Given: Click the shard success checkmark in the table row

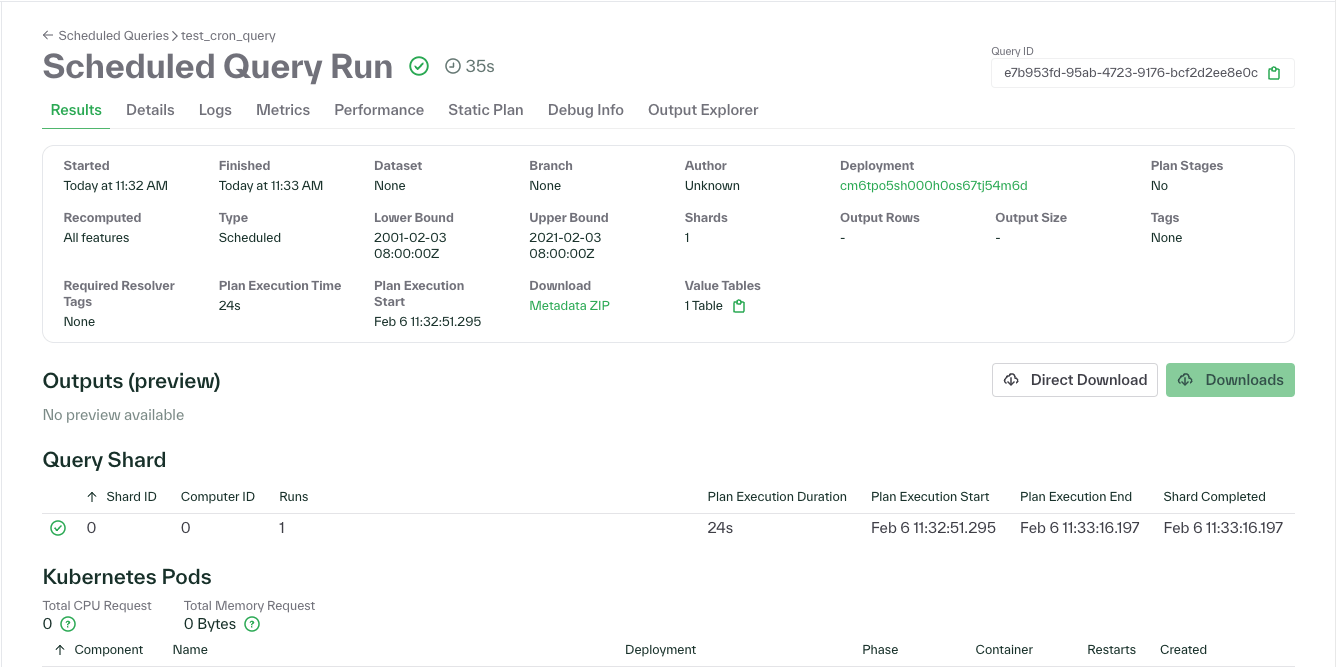Looking at the screenshot, I should 58,527.
